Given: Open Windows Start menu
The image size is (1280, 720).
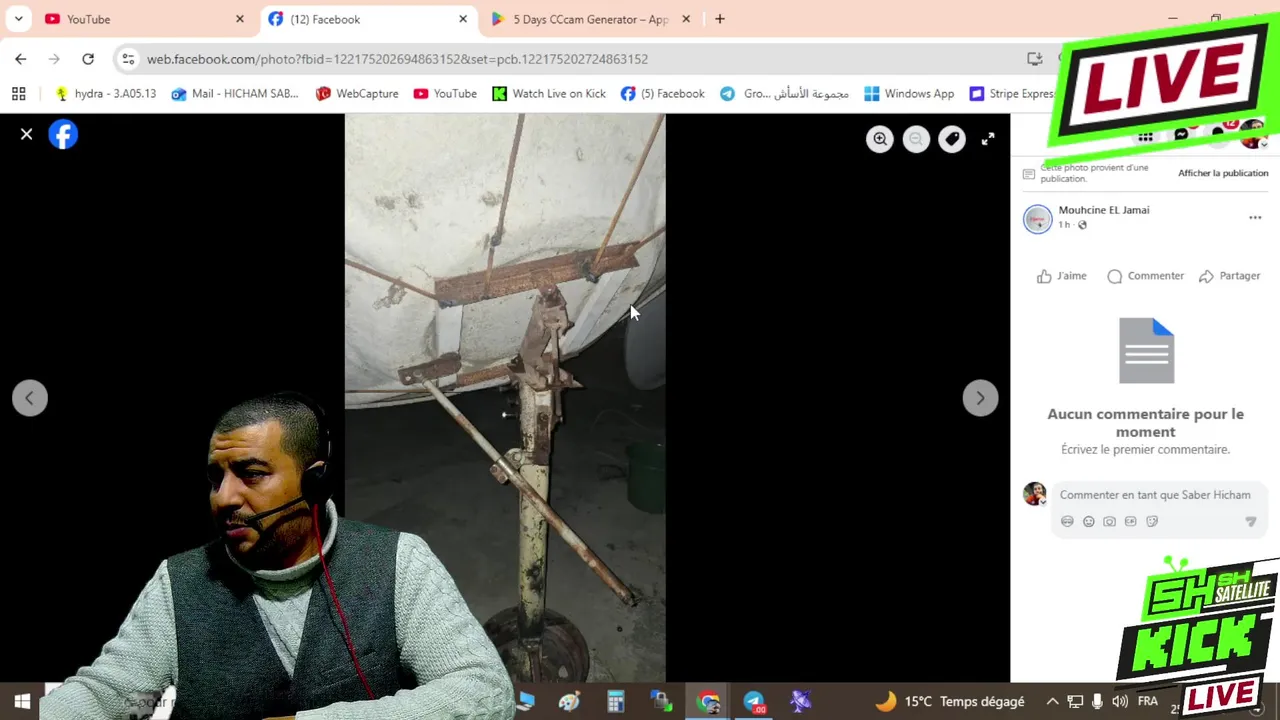Looking at the screenshot, I should click(x=22, y=702).
